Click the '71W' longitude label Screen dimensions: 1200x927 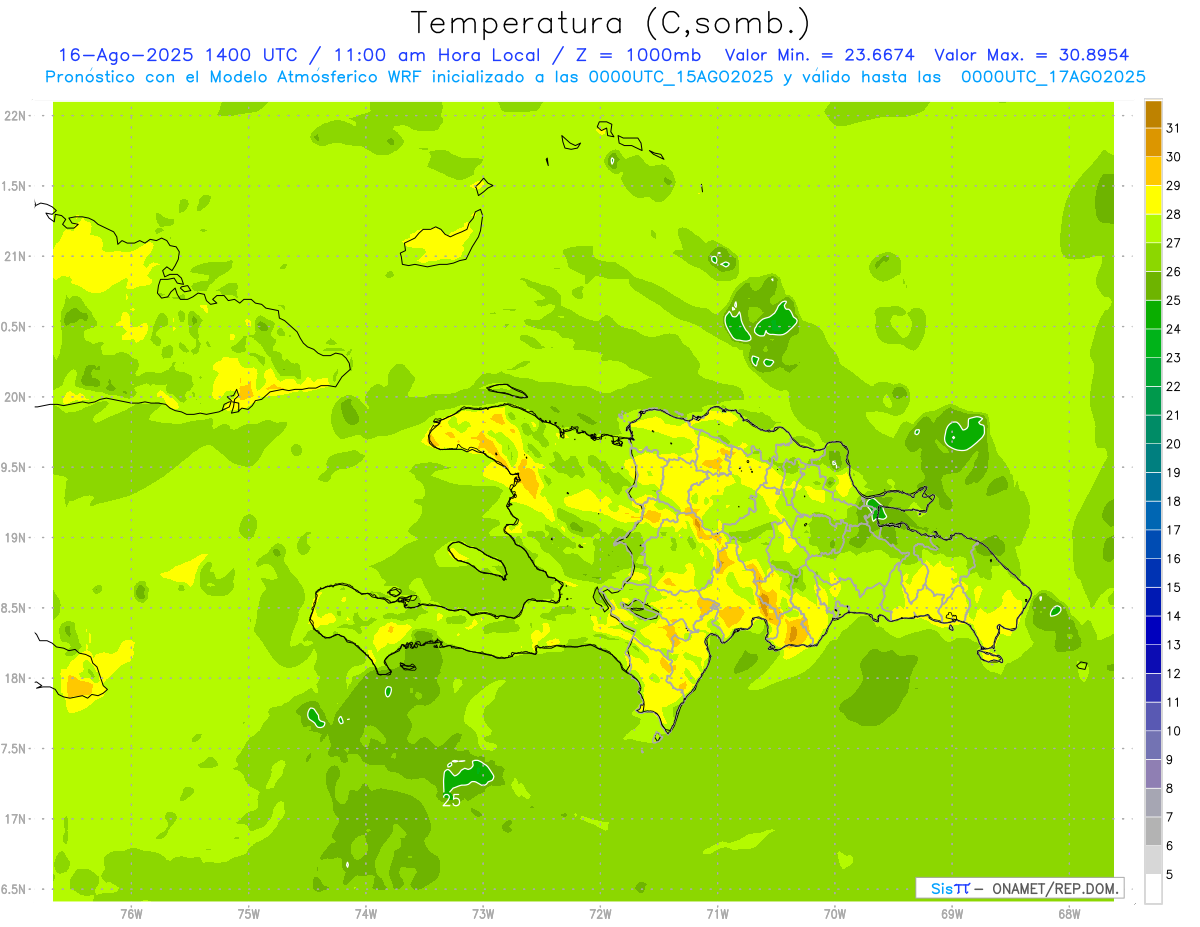pos(717,914)
